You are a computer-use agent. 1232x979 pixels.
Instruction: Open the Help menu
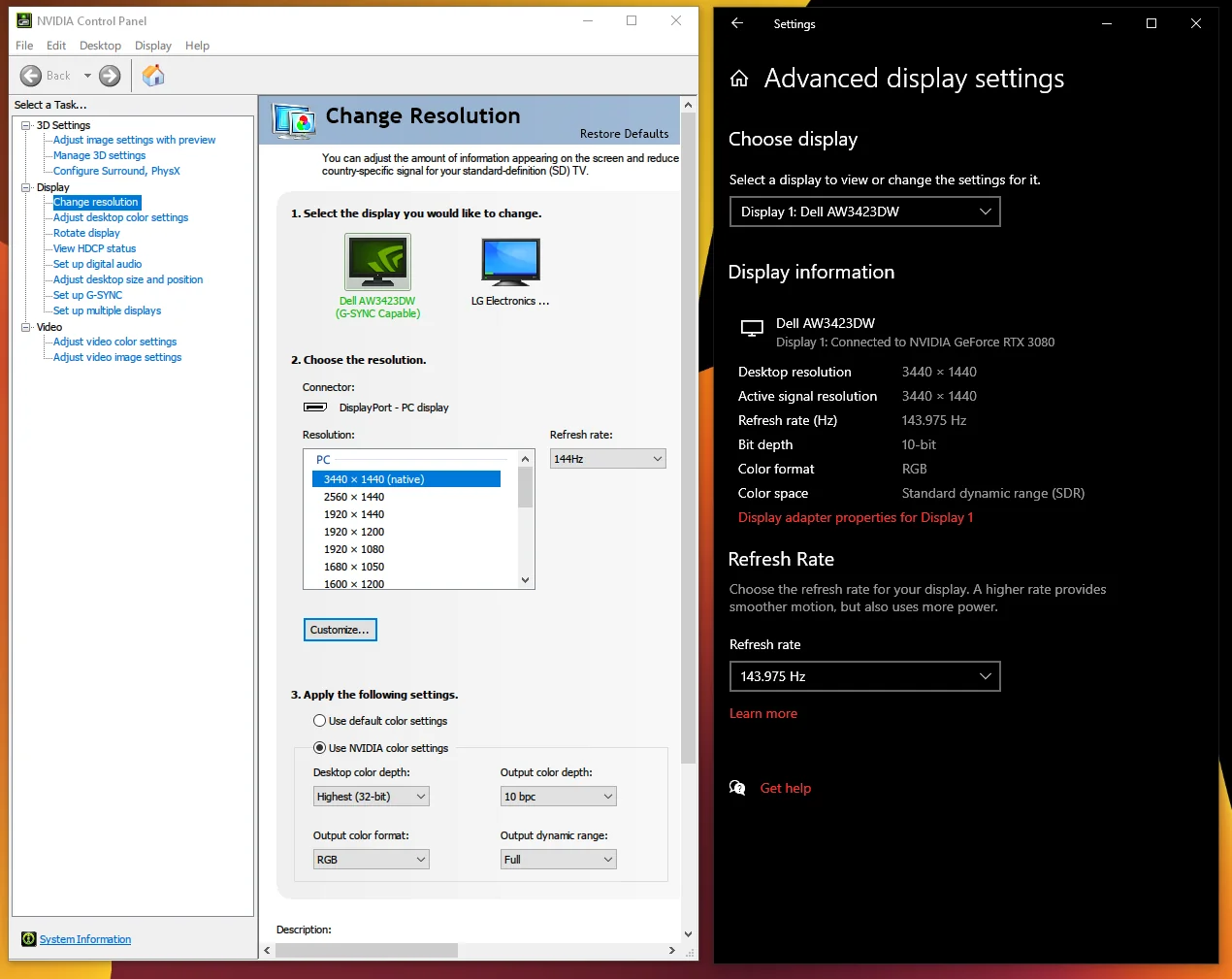pyautogui.click(x=197, y=46)
